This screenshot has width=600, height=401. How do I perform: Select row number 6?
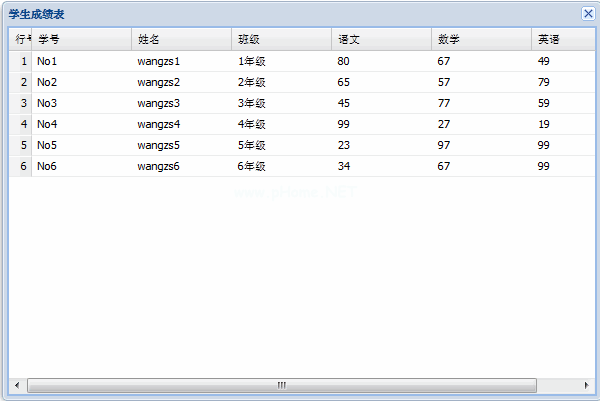click(23, 166)
